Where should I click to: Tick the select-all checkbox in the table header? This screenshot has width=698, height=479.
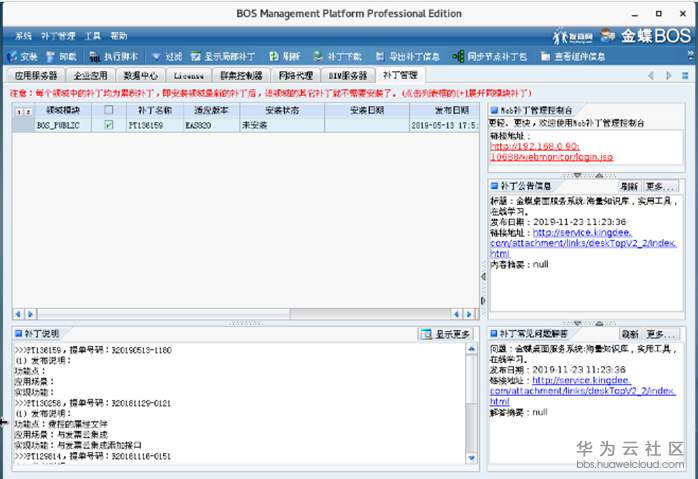point(109,110)
